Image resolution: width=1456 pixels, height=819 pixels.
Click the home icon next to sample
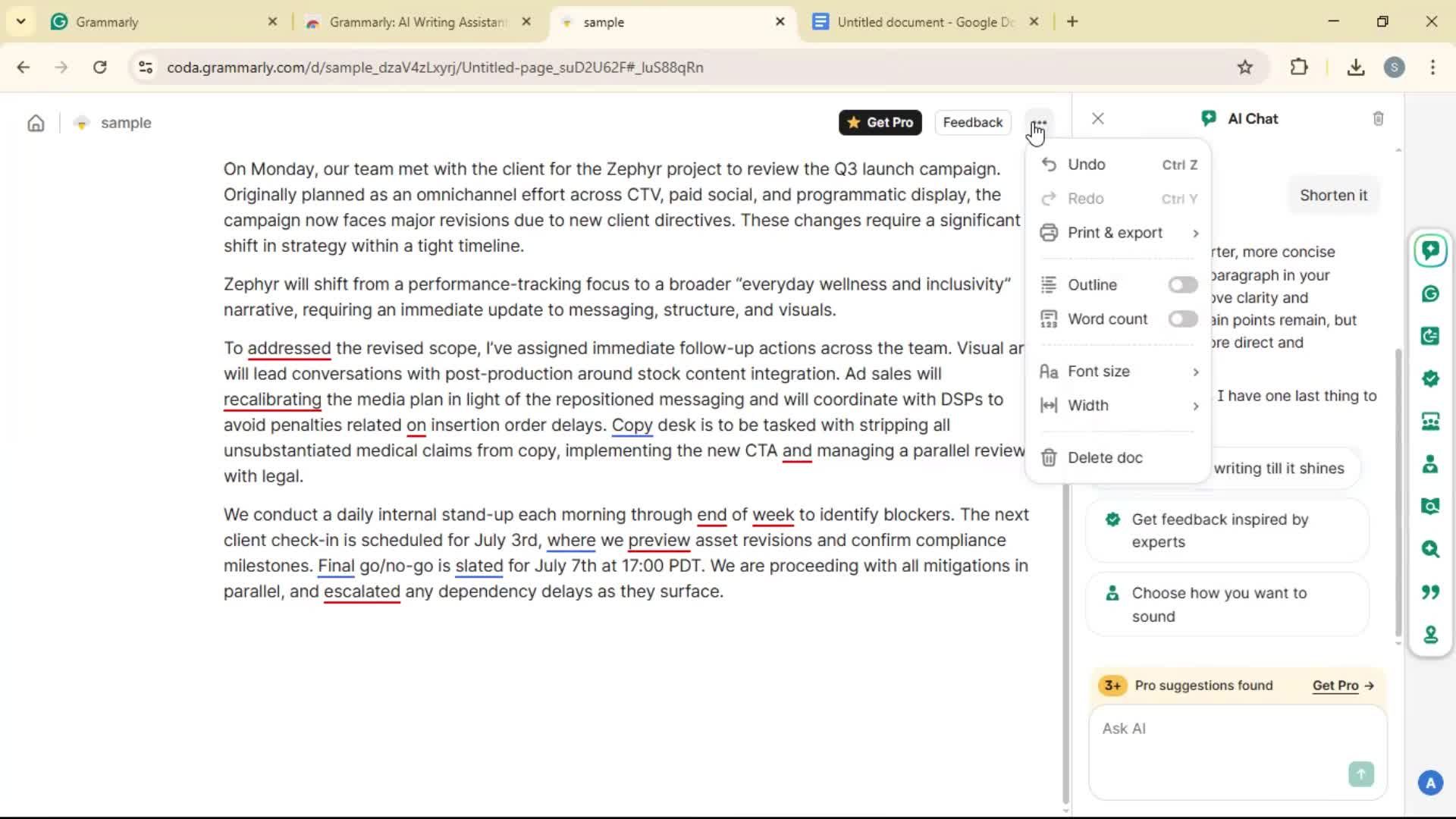point(36,123)
